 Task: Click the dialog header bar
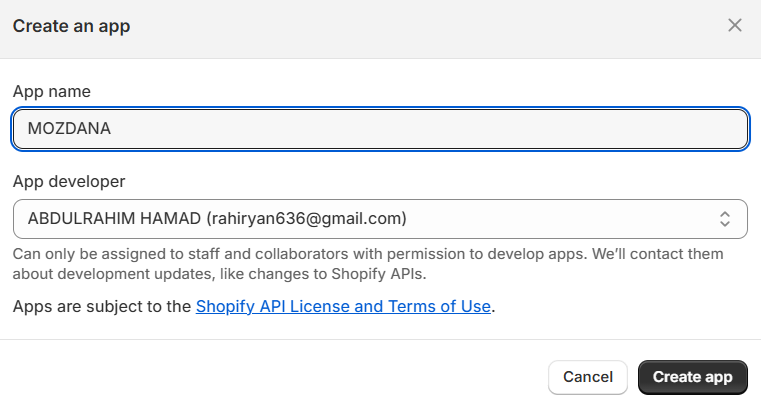tap(400, 26)
